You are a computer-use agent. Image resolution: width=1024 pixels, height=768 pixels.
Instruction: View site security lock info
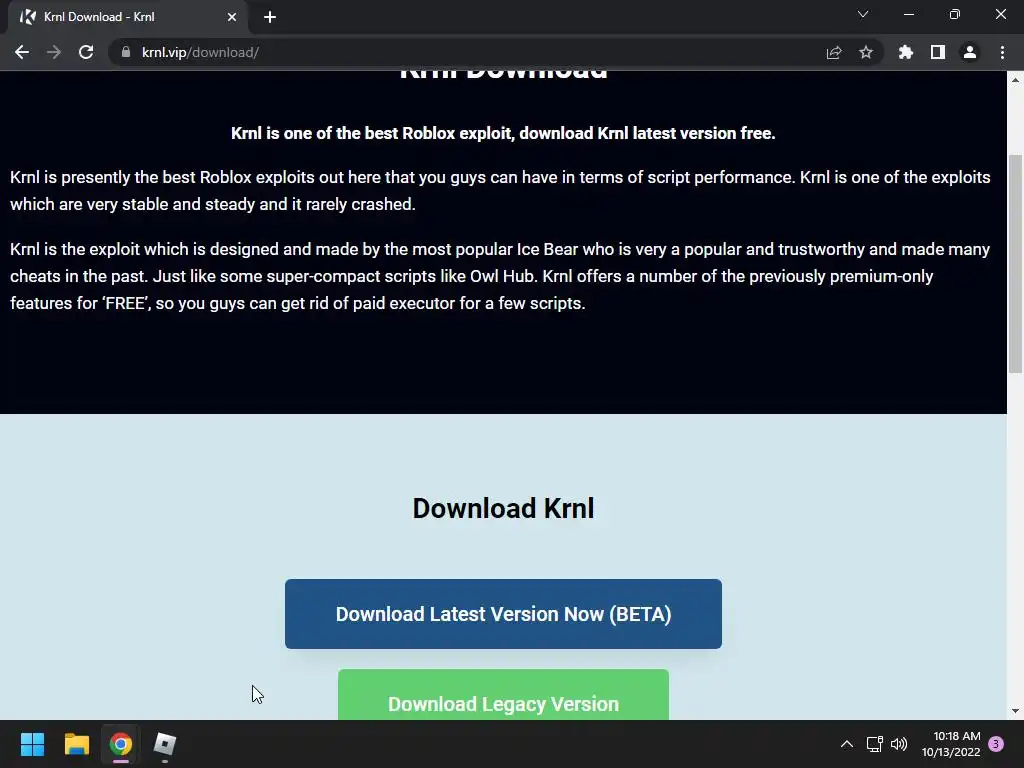coord(126,52)
